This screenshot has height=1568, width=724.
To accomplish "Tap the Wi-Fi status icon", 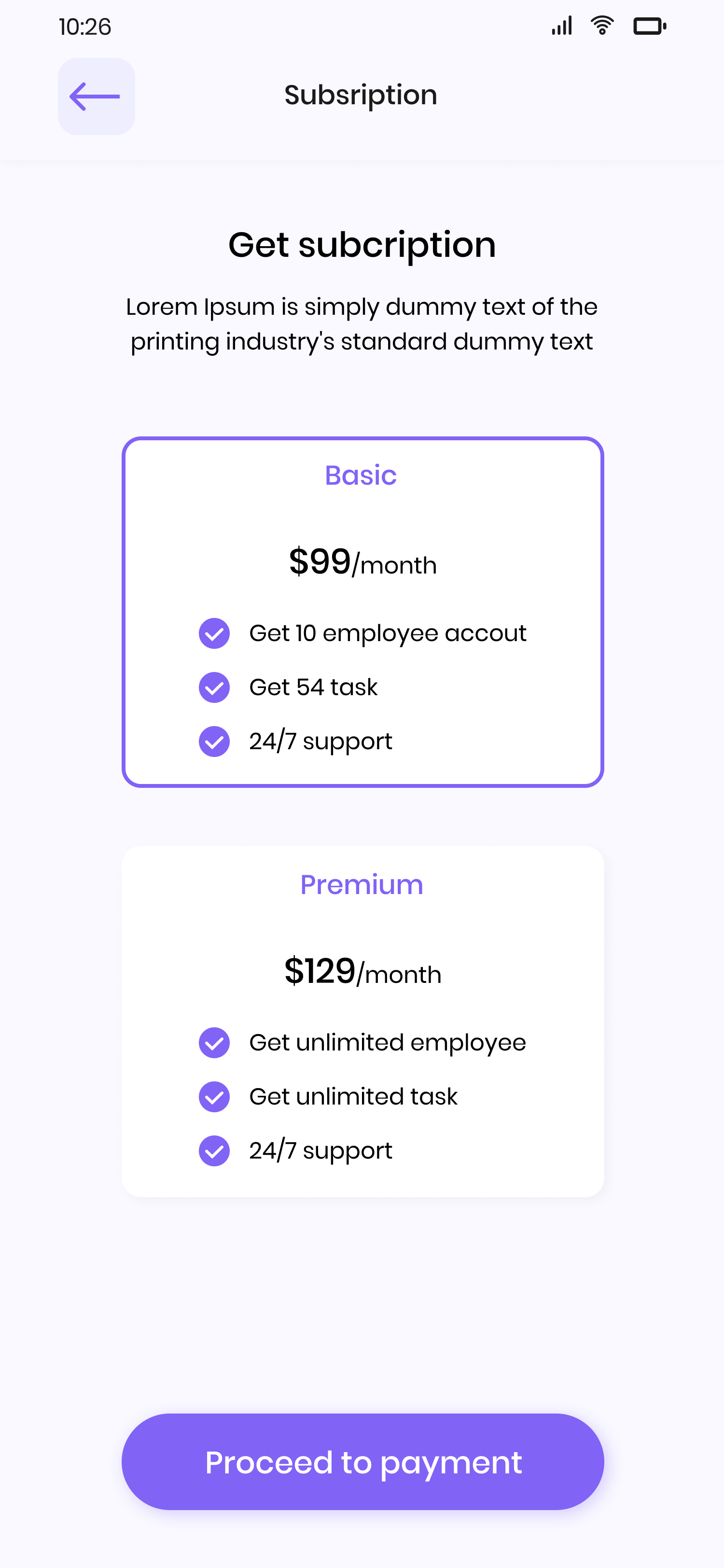I will coord(602,26).
